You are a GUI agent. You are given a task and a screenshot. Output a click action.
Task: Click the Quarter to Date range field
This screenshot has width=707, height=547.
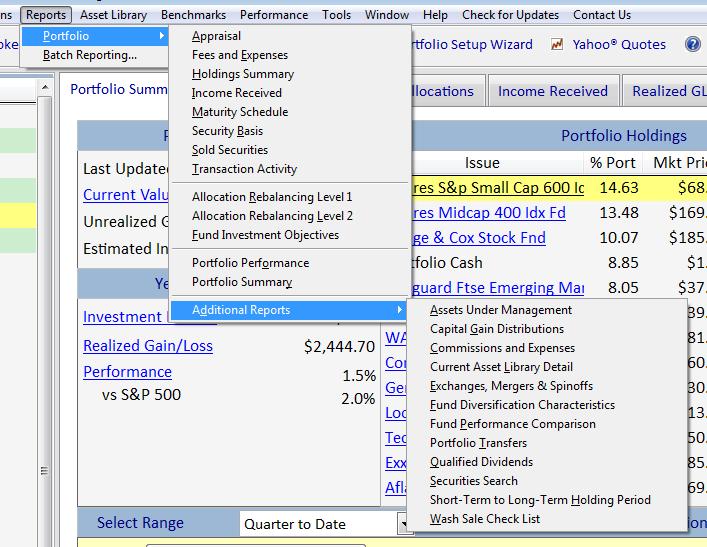pyautogui.click(x=318, y=524)
